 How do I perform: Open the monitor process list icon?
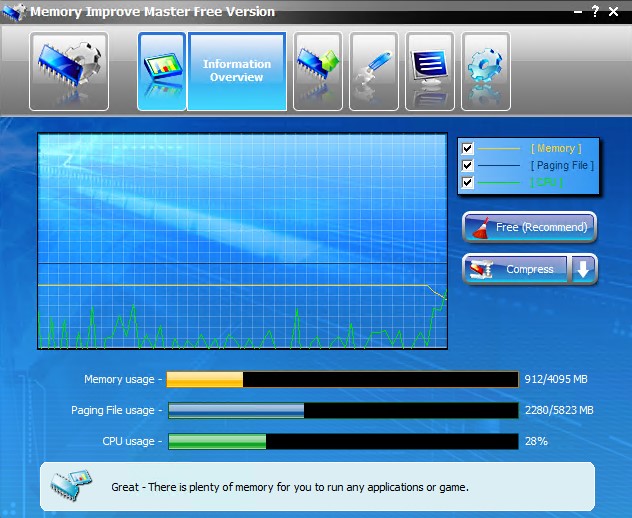pos(430,71)
